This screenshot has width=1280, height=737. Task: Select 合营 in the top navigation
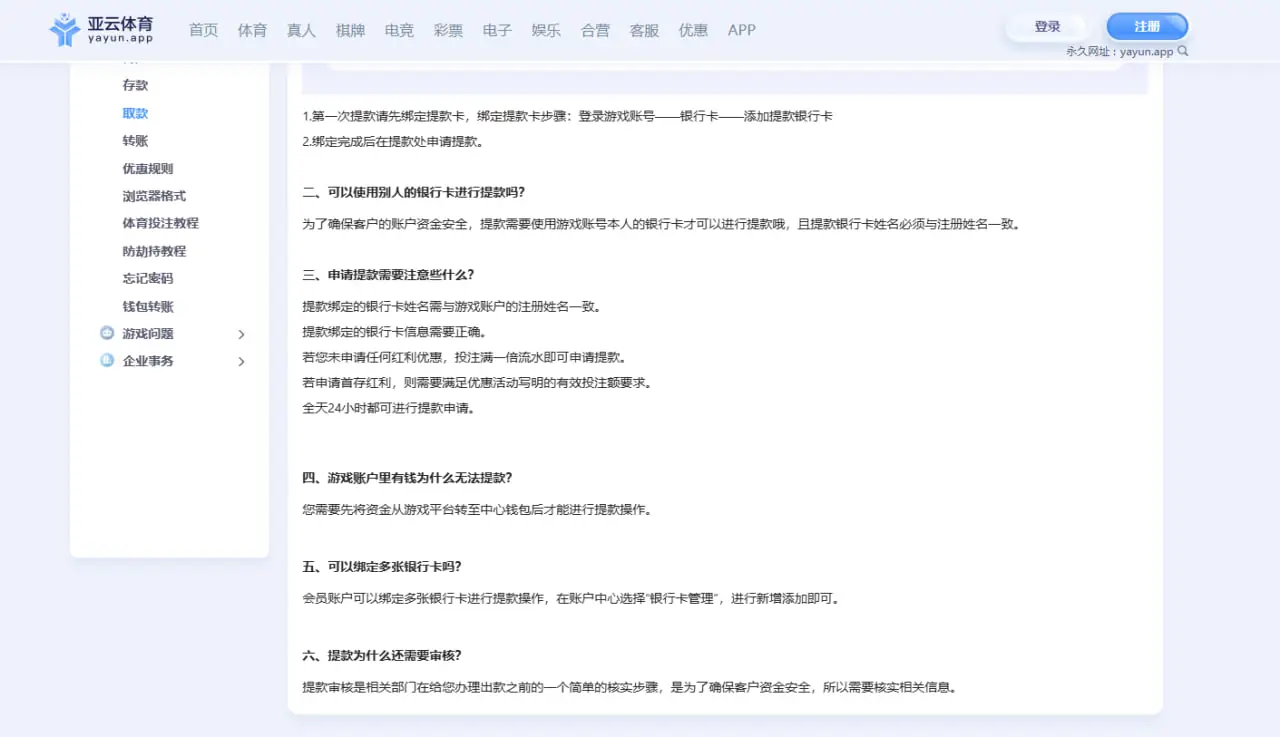596,30
